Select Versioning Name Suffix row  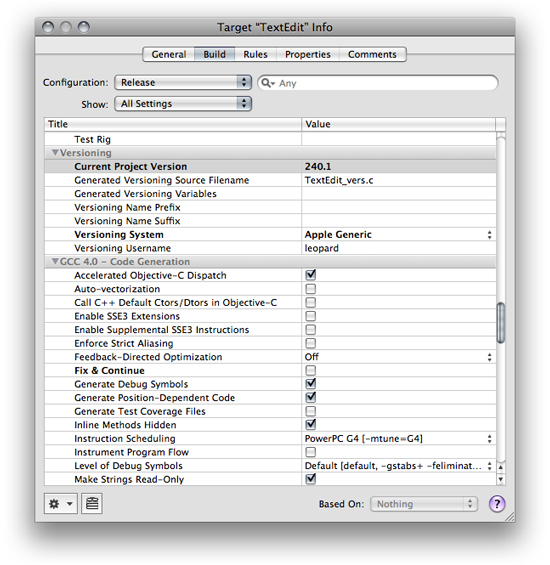[270, 221]
